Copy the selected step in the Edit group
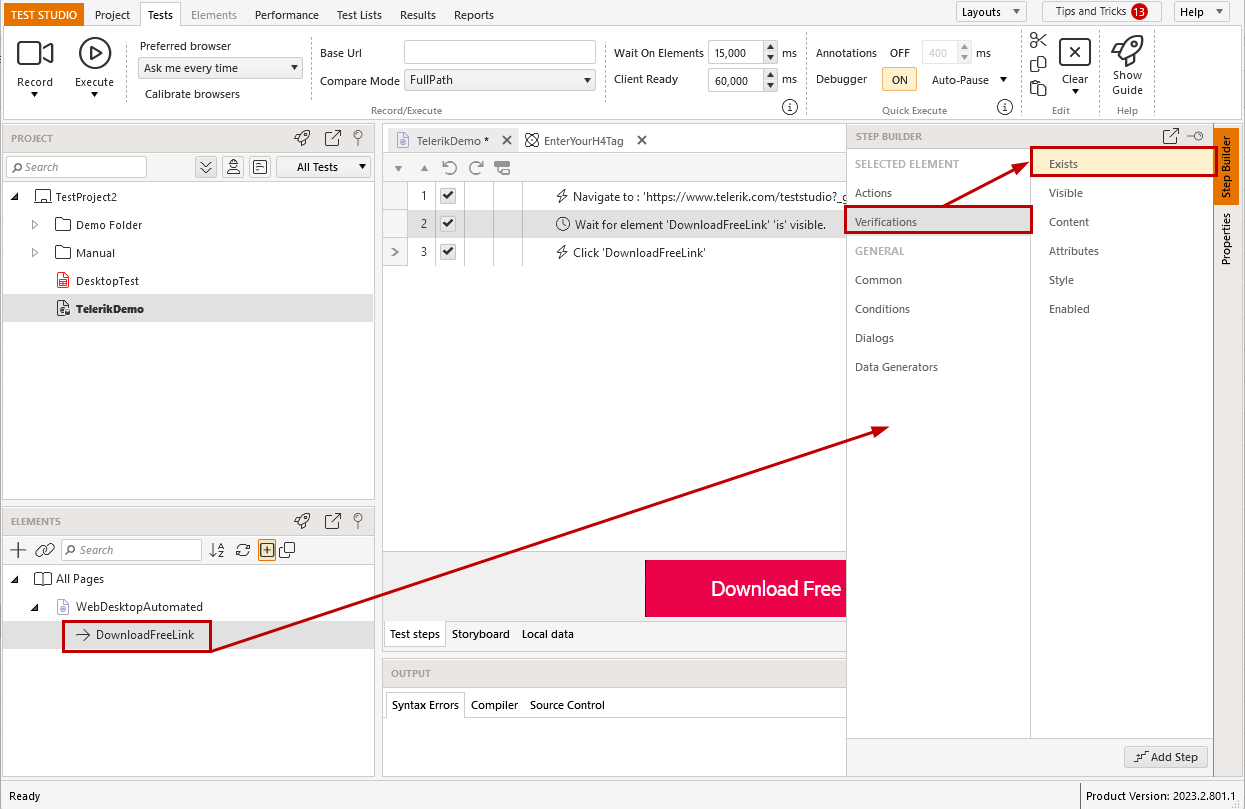 tap(1038, 64)
